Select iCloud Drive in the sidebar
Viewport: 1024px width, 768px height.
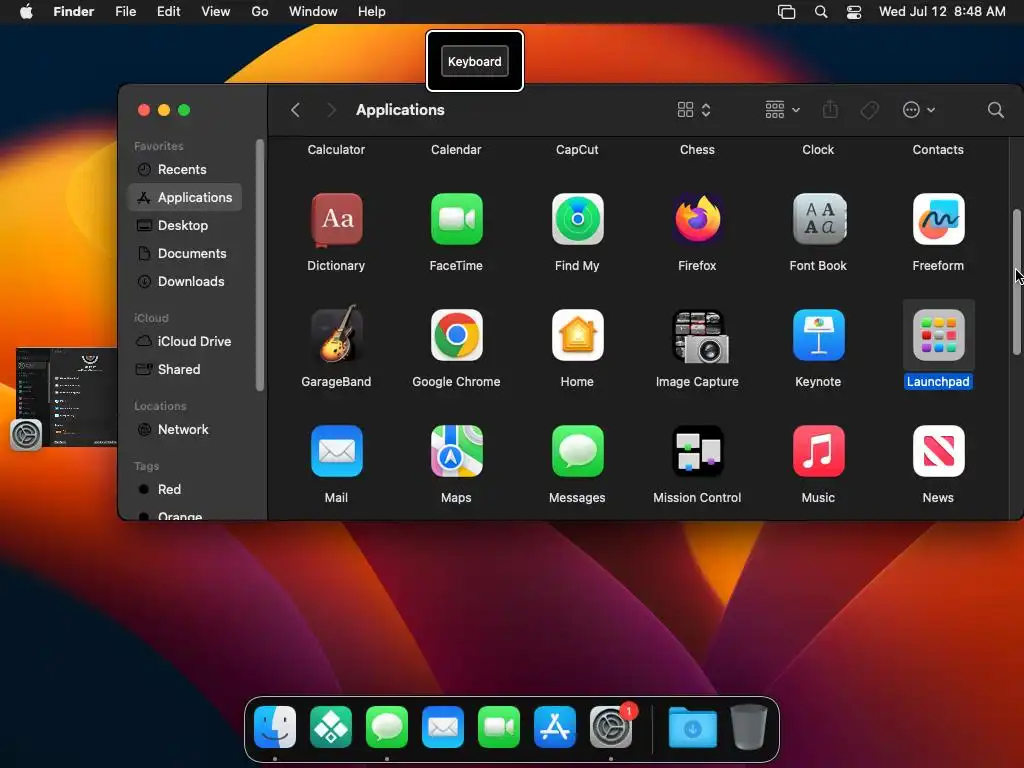coord(185,342)
